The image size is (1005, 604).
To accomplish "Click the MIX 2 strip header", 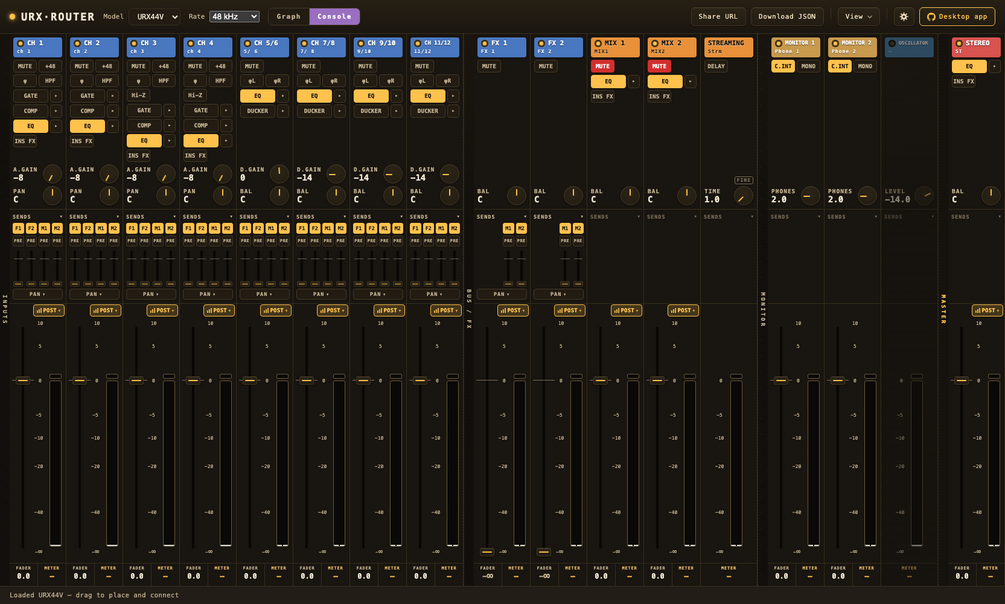I will tap(672, 47).
